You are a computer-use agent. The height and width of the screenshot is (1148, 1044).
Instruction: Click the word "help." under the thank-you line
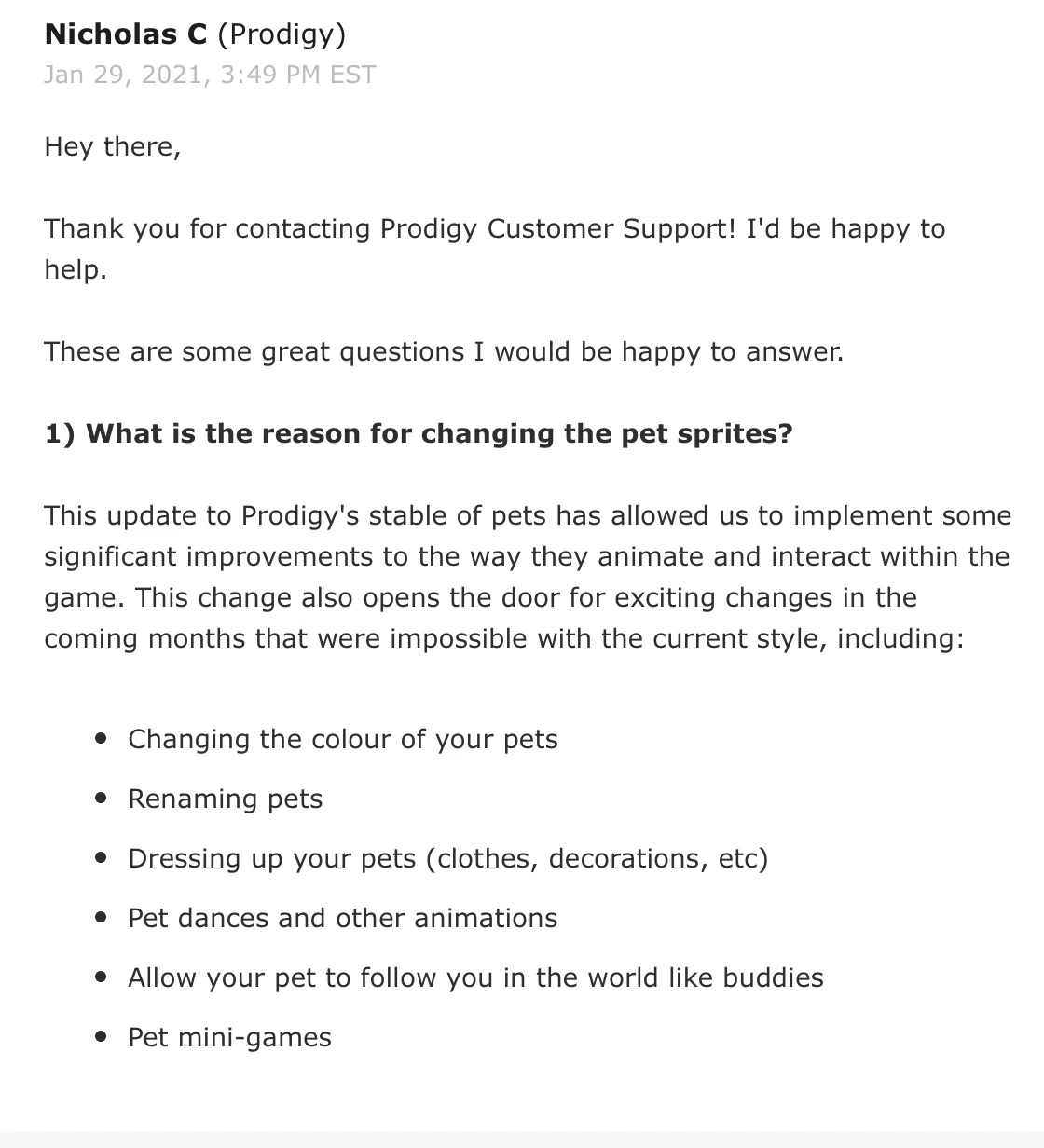click(x=76, y=270)
